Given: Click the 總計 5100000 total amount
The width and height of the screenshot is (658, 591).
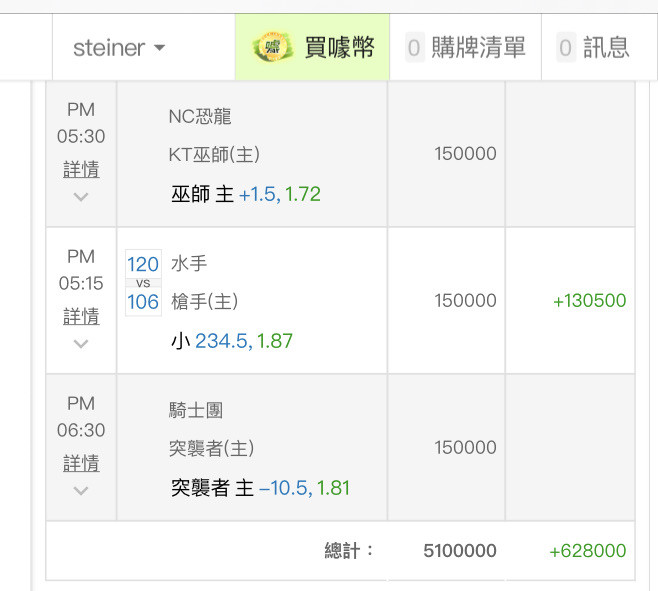Looking at the screenshot, I should tap(460, 551).
